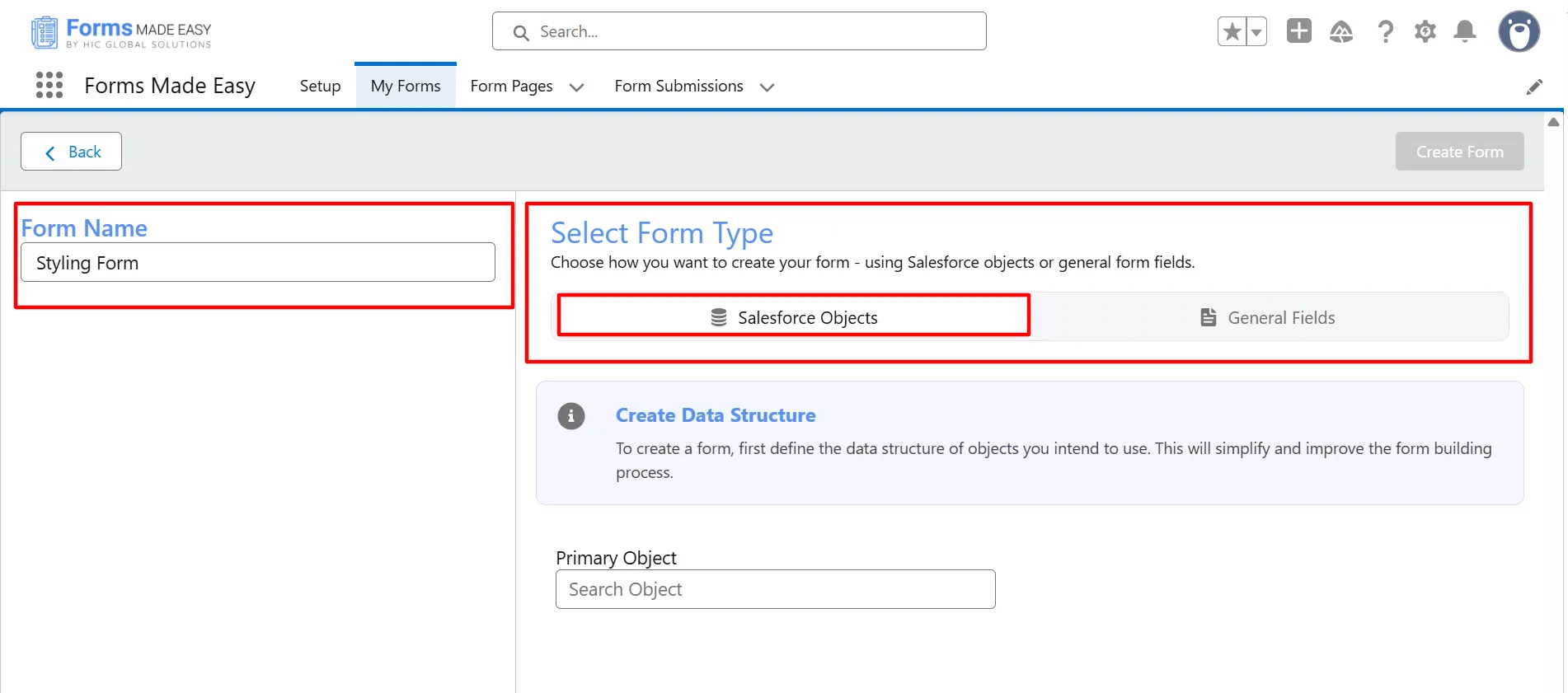Click the favorites star icon
This screenshot has height=693, width=1568.
click(1232, 32)
